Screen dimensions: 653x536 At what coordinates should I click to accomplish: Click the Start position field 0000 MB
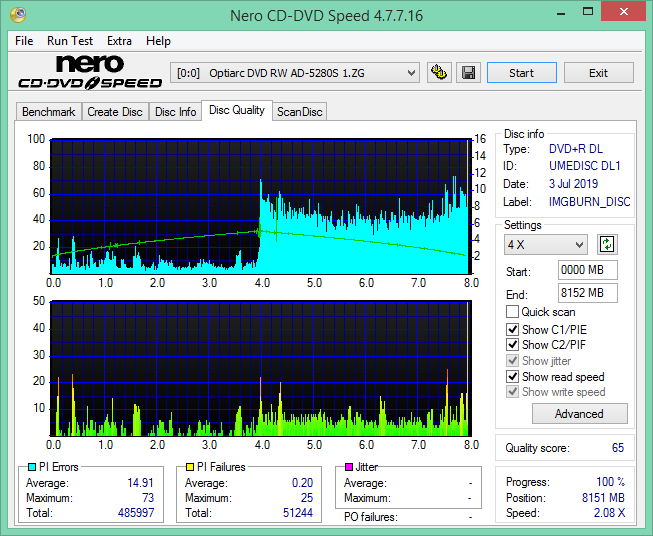587,270
